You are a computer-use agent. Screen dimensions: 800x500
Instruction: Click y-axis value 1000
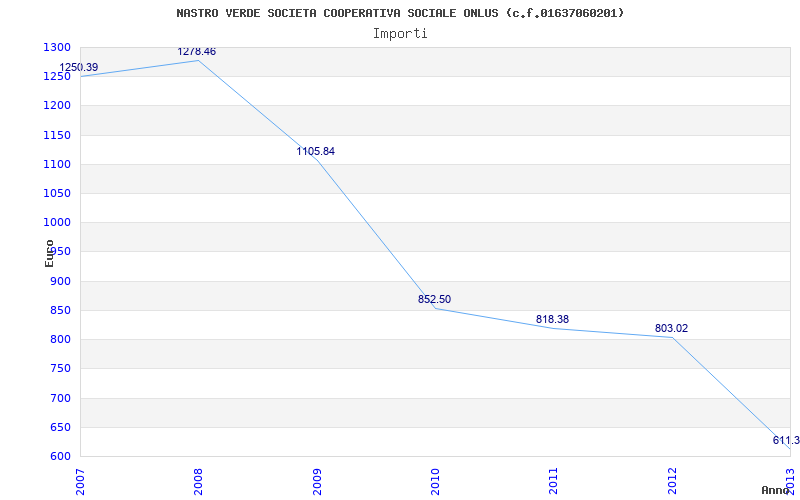(x=57, y=222)
